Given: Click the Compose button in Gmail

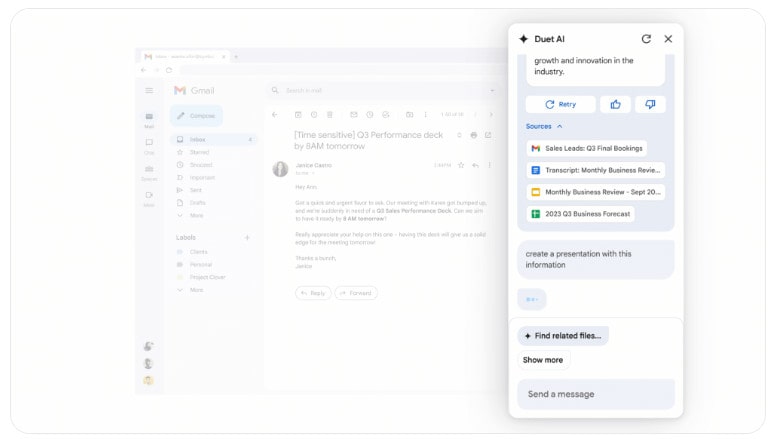Looking at the screenshot, I should (x=196, y=116).
